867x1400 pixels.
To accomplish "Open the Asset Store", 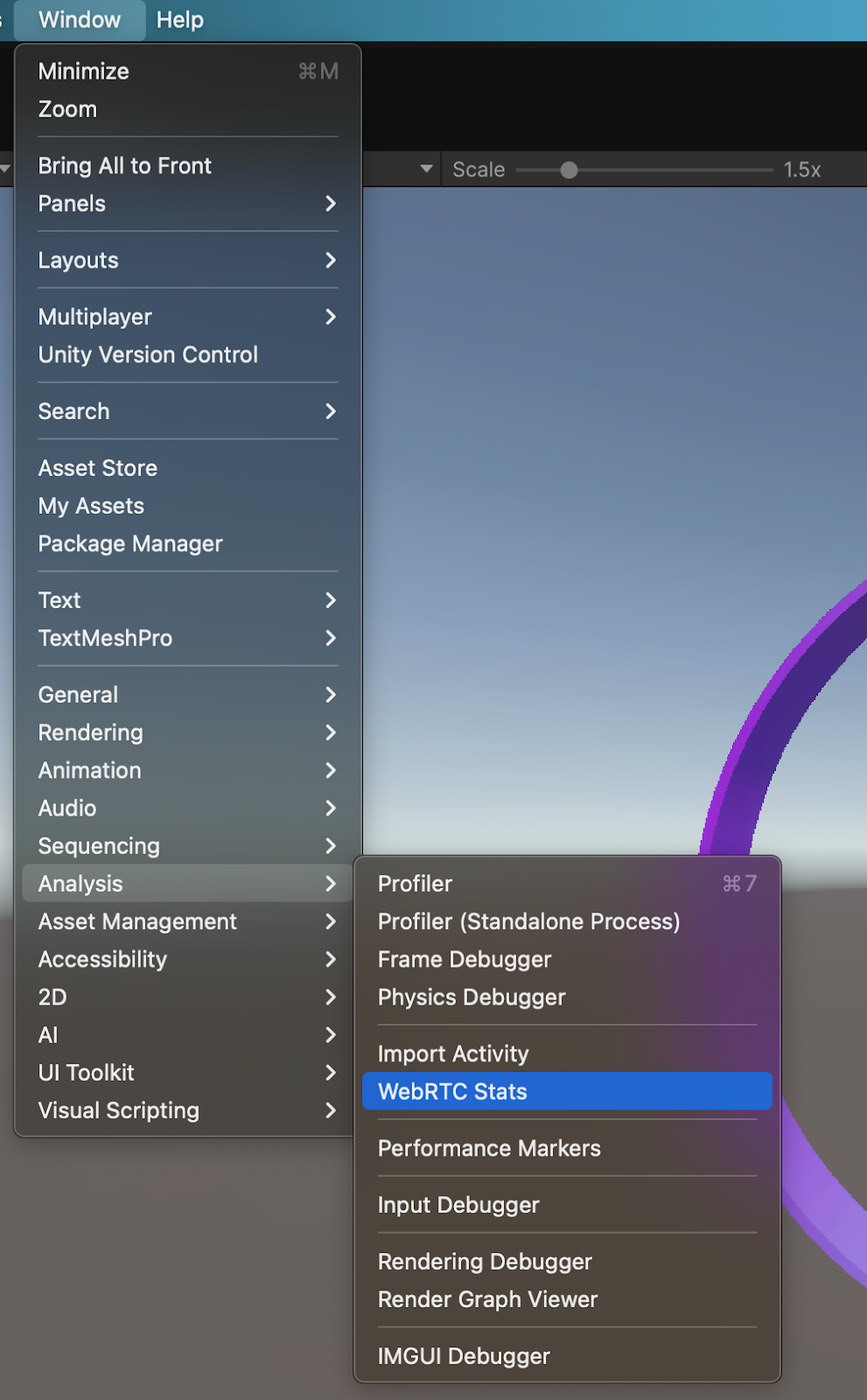I will click(x=188, y=468).
